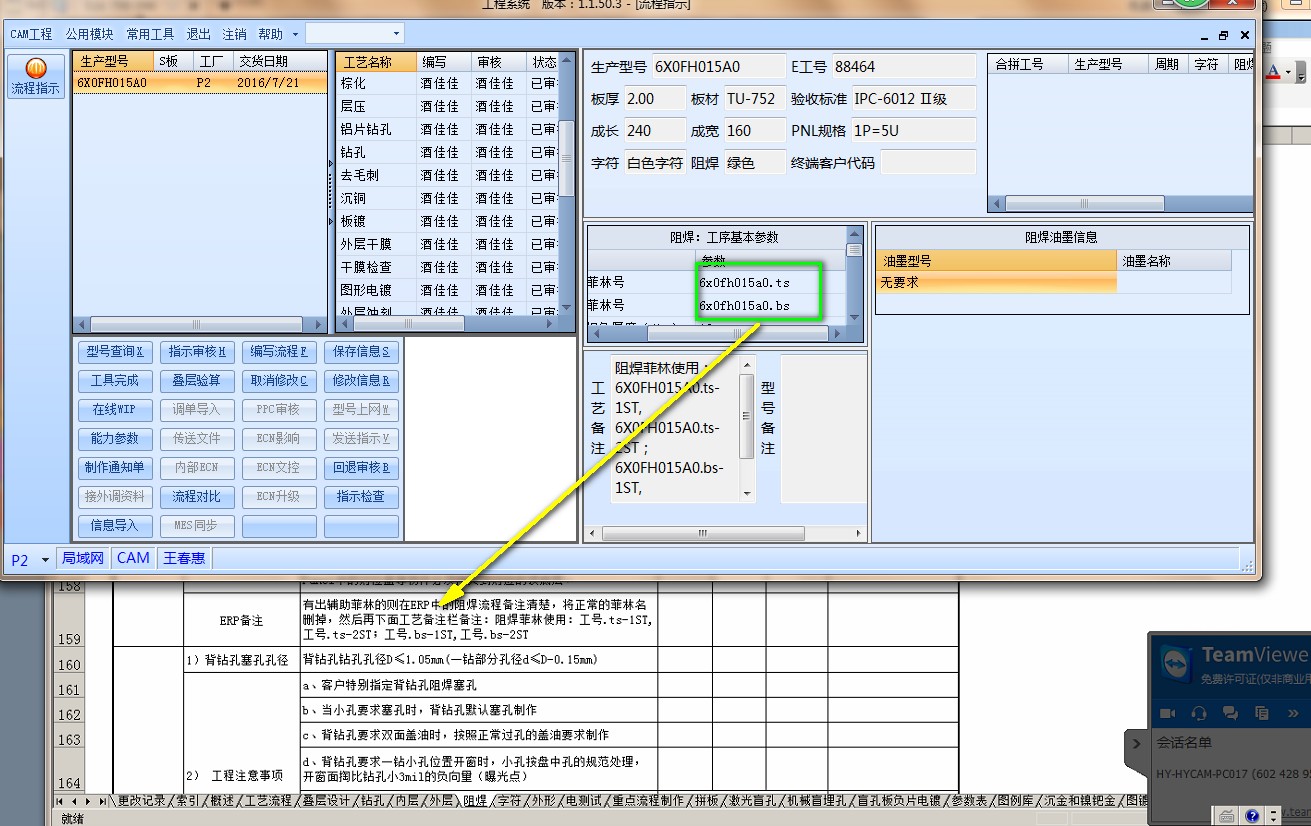Select model row 6X0FH015A0

[200, 83]
